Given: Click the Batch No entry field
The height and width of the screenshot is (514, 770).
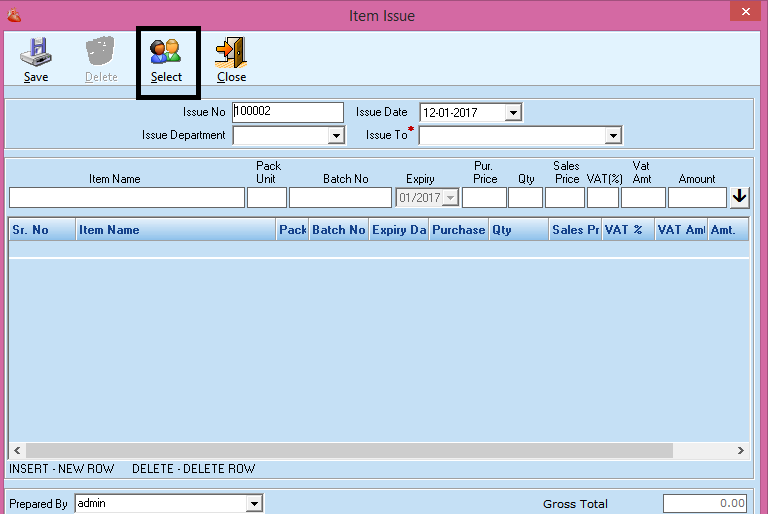Looking at the screenshot, I should pyautogui.click(x=340, y=198).
